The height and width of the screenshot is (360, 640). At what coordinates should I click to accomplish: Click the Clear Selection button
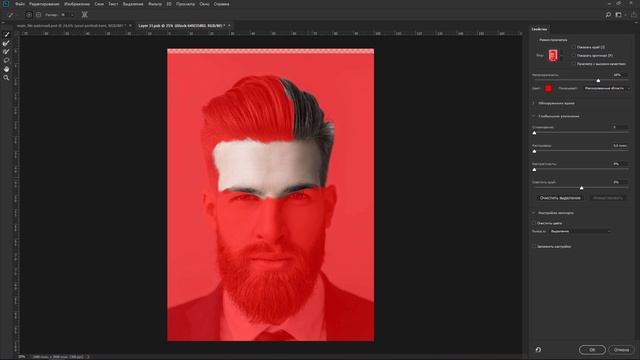[560, 198]
